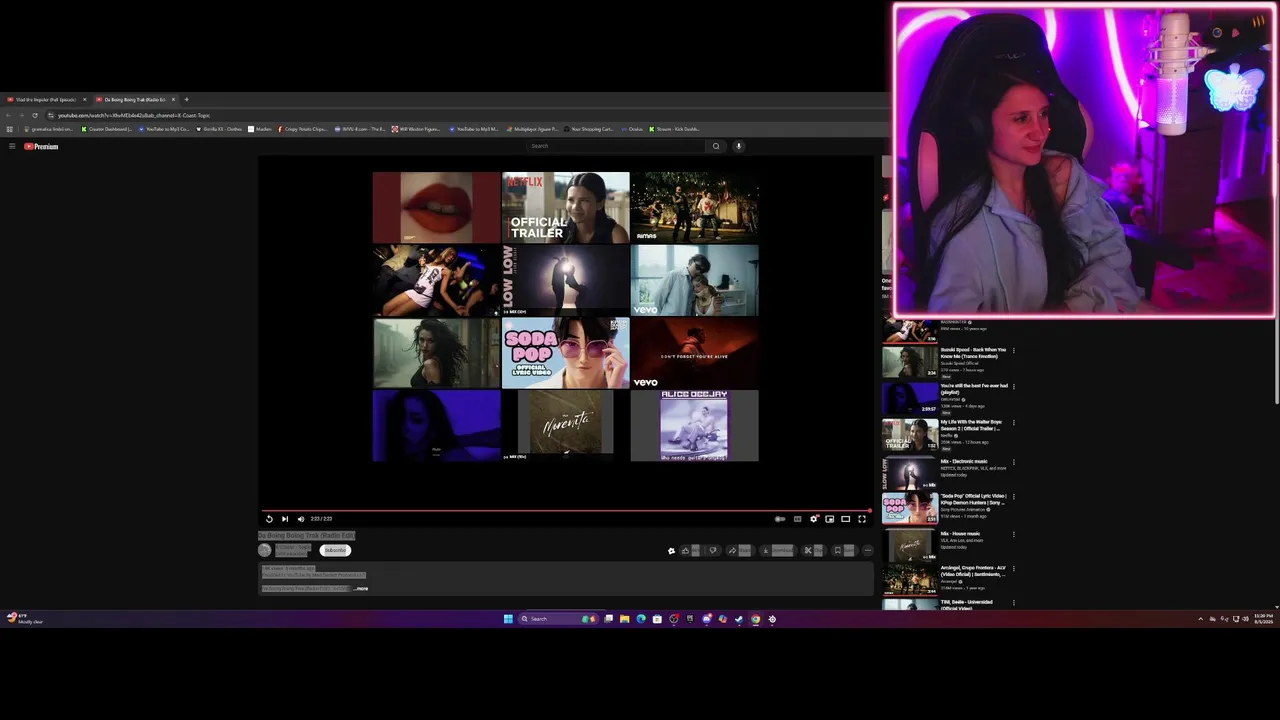Open options menu for Mix - House music

click(x=1013, y=535)
